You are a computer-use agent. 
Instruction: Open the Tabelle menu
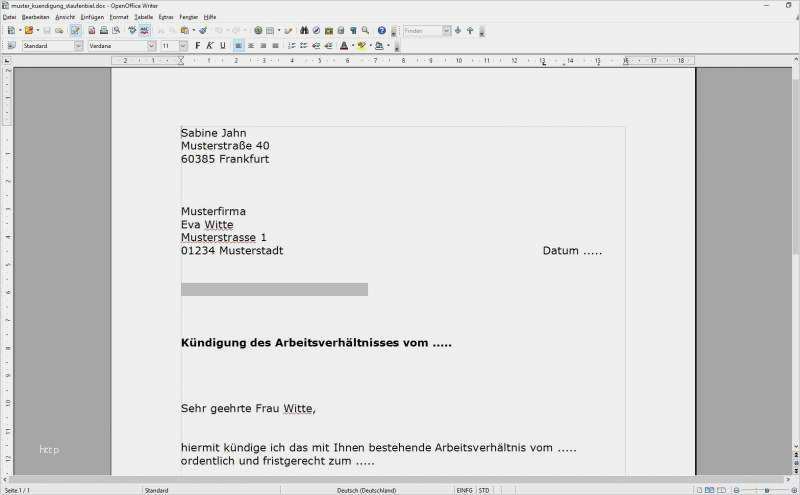(x=144, y=17)
